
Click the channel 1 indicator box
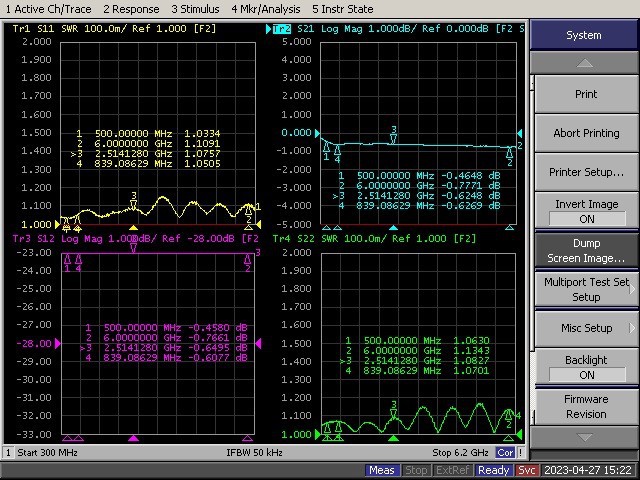[x=8, y=453]
